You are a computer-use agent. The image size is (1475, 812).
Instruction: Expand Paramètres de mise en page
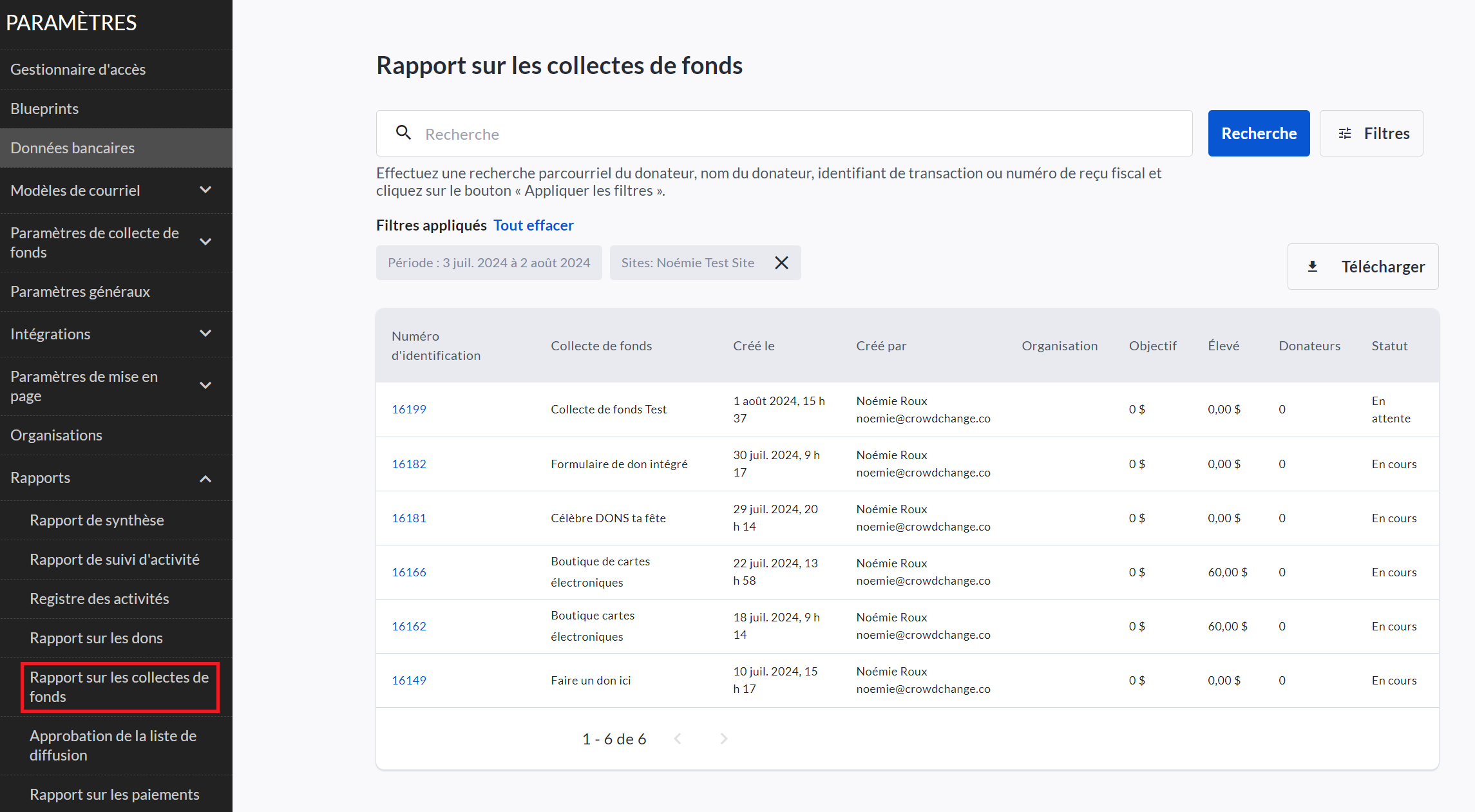(x=205, y=386)
